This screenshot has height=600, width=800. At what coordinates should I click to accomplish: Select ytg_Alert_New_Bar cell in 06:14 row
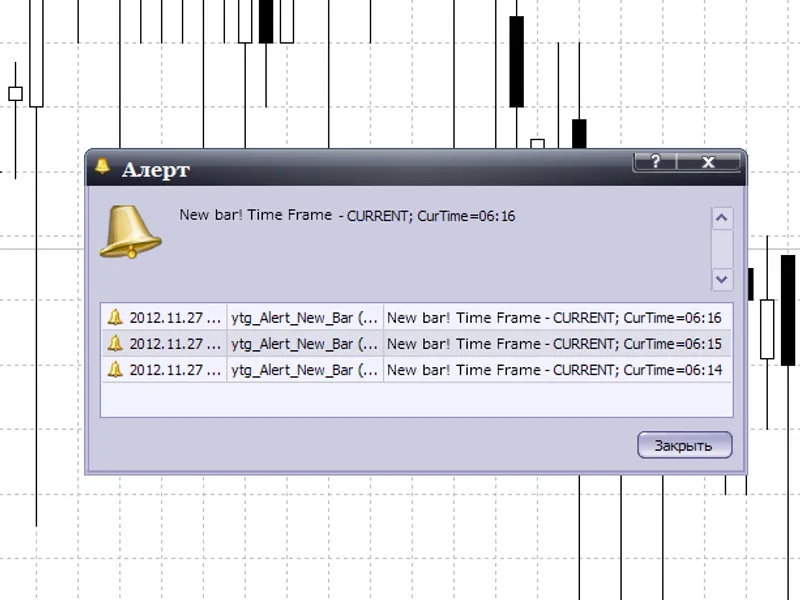pyautogui.click(x=305, y=369)
